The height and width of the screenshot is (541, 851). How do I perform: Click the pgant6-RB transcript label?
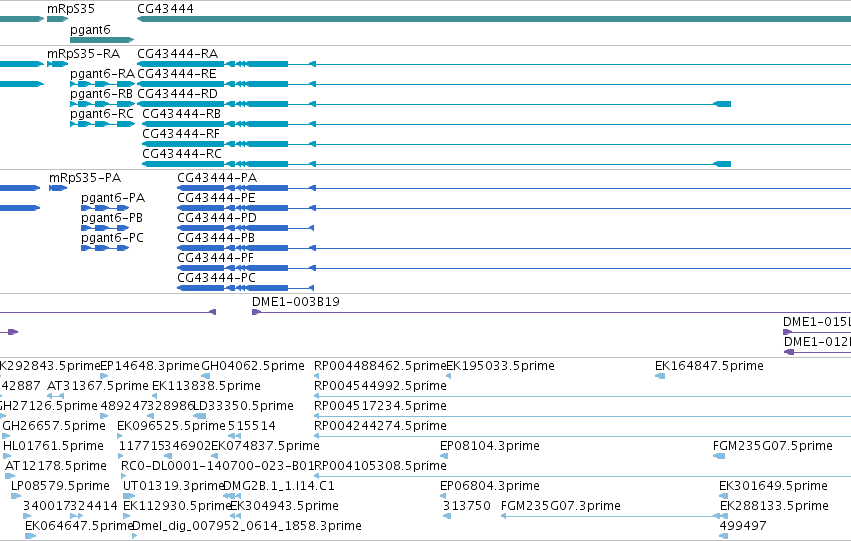101,94
